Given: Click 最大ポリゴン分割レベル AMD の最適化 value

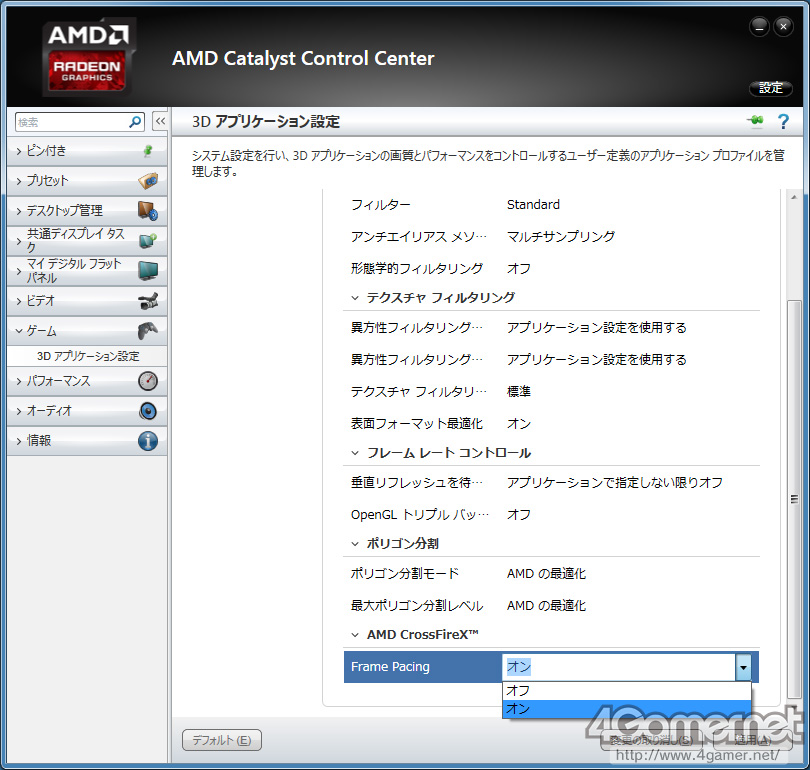Looking at the screenshot, I should 547,606.
